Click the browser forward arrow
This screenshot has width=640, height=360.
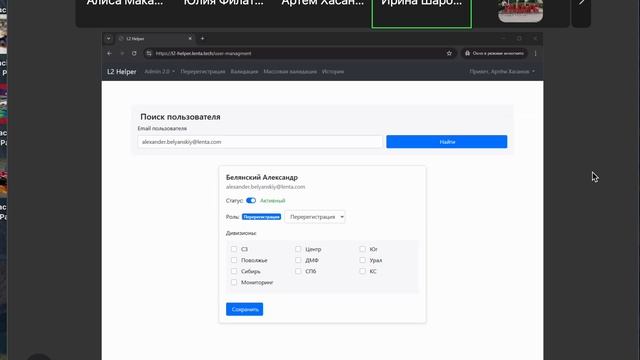pyautogui.click(x=122, y=53)
